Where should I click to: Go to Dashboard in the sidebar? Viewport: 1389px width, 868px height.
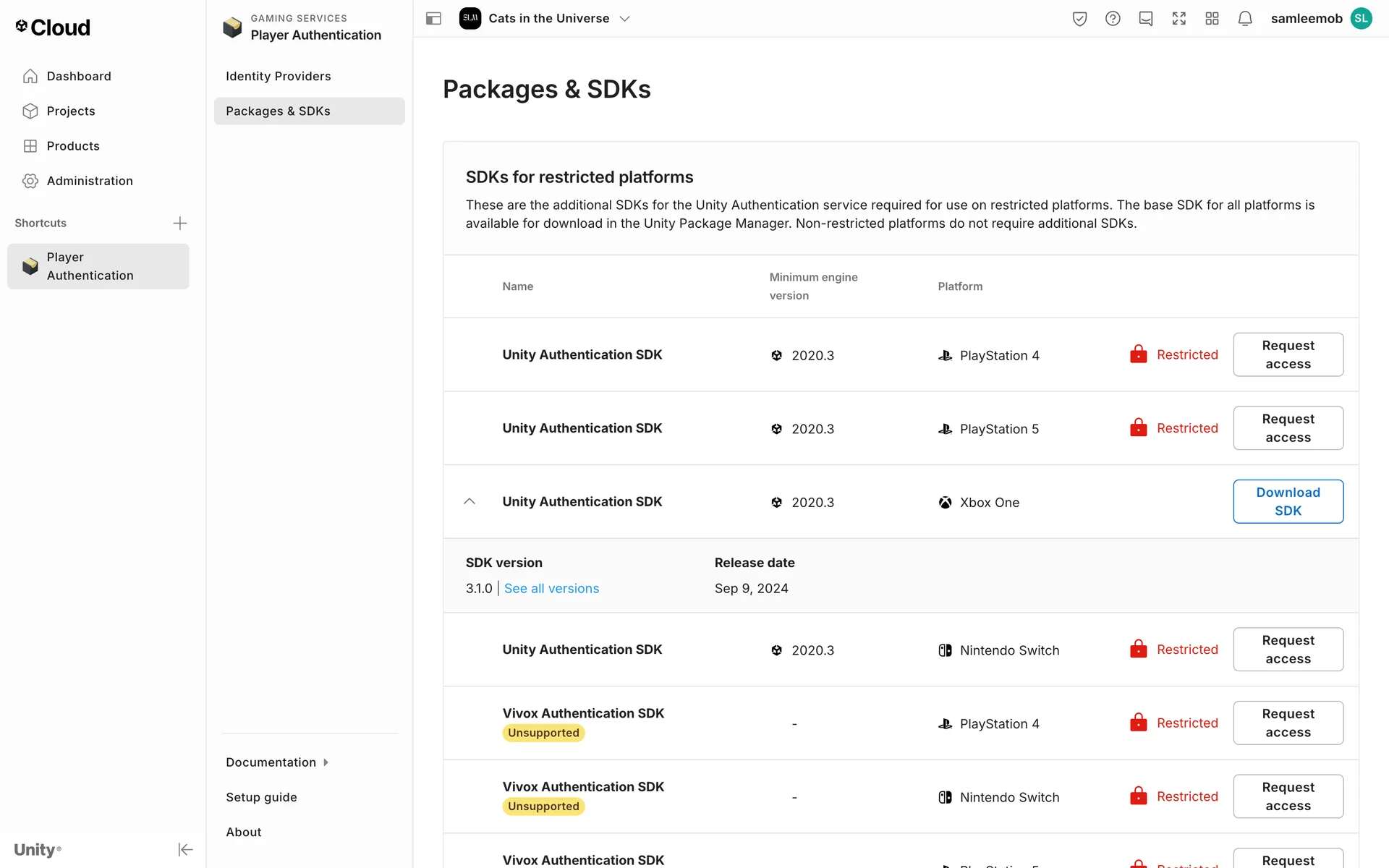pyautogui.click(x=78, y=76)
